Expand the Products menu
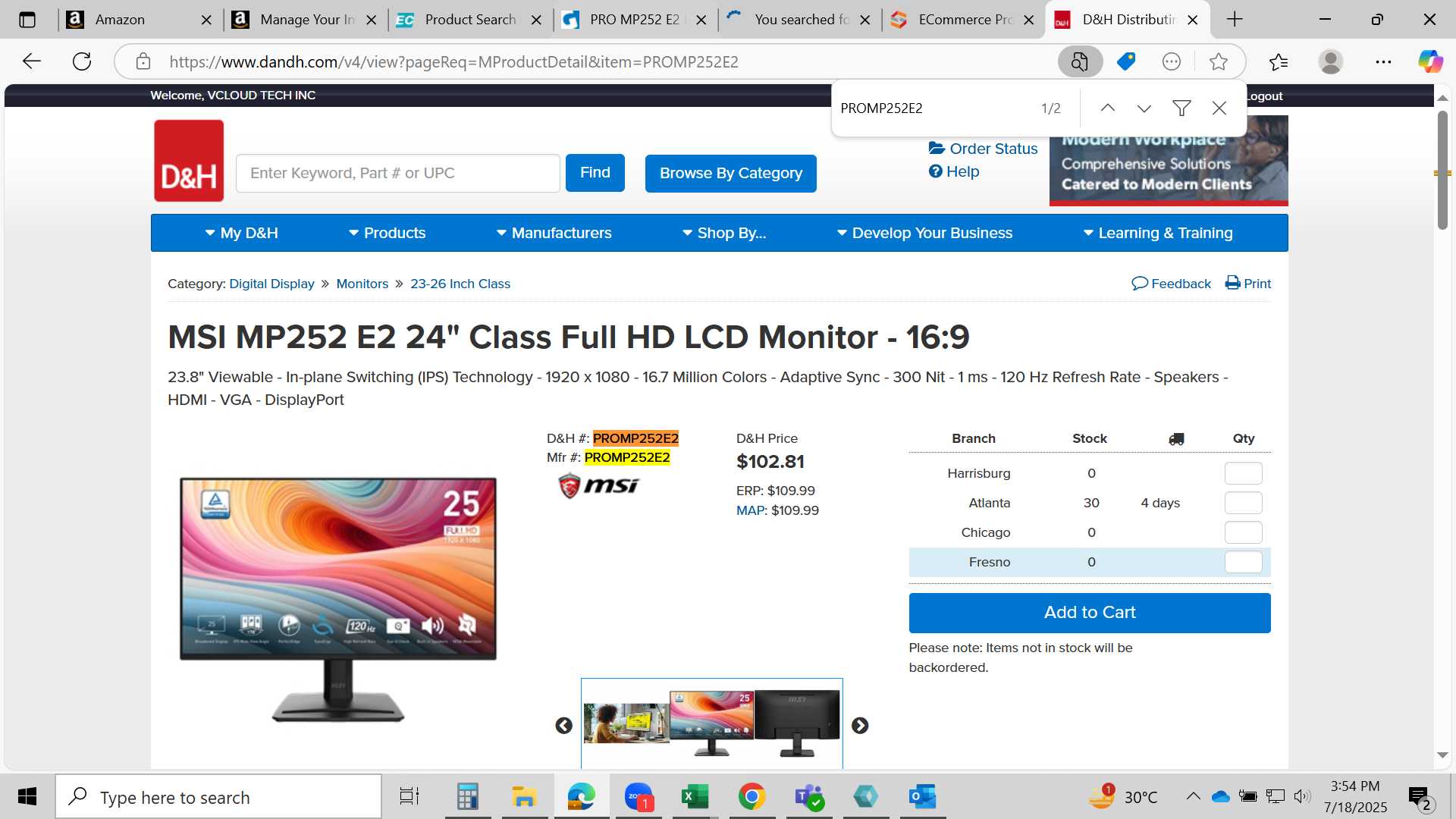The width and height of the screenshot is (1456, 819). click(x=387, y=233)
